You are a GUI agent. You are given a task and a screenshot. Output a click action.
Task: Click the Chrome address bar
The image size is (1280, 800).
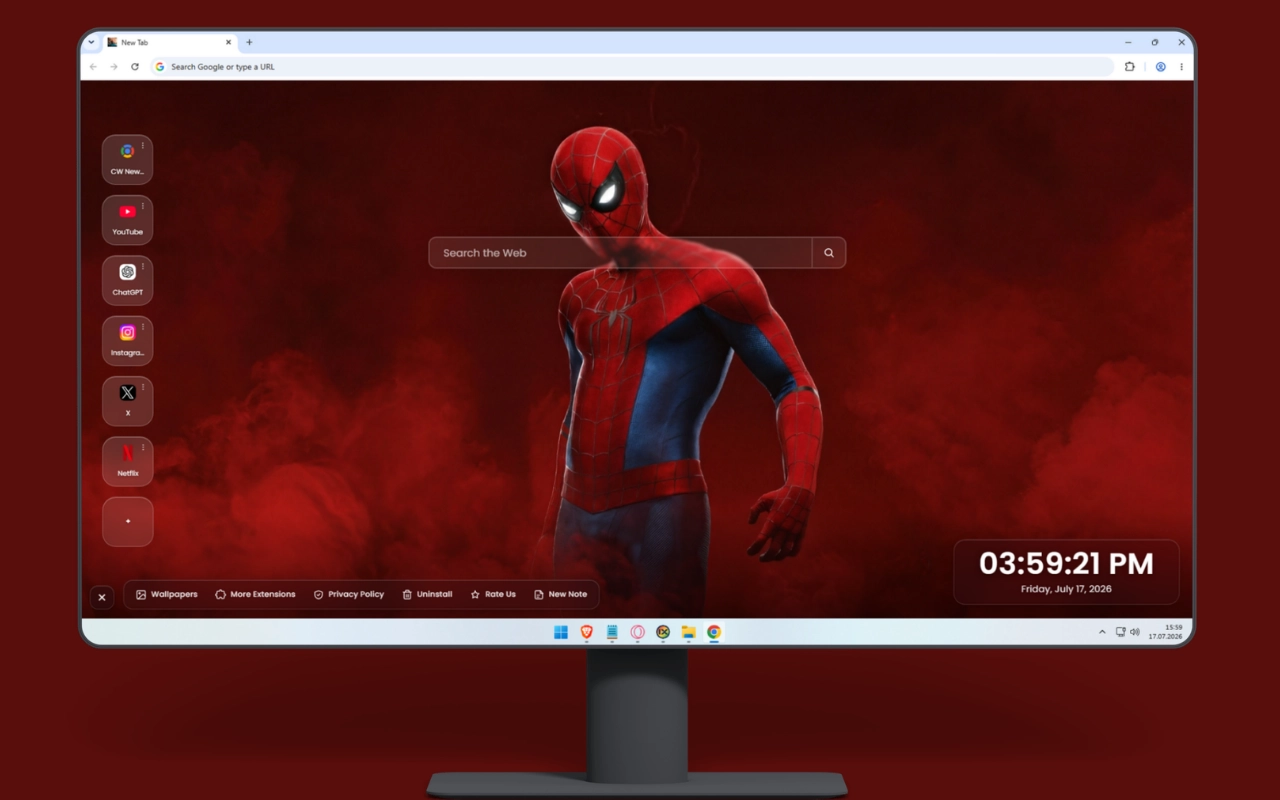click(632, 67)
